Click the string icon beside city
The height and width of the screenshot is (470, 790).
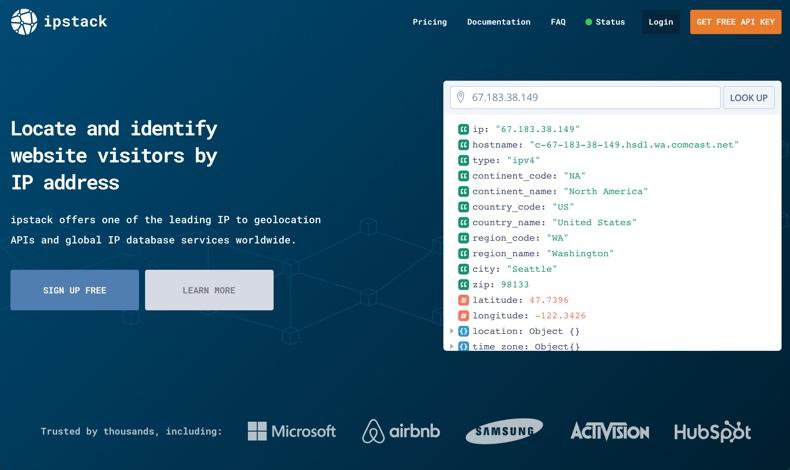463,270
